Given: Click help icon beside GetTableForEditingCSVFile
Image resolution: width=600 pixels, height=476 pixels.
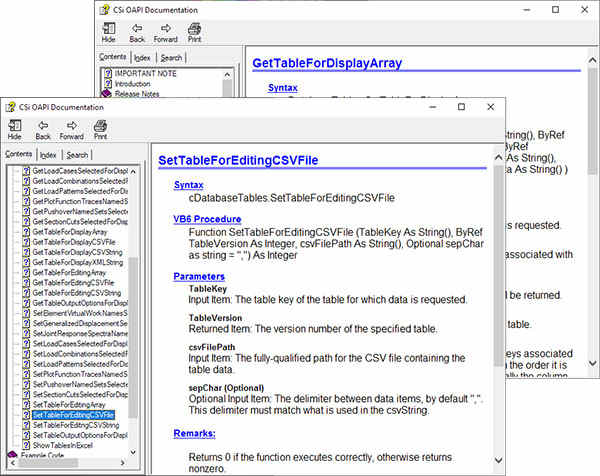Looking at the screenshot, I should pos(26,283).
